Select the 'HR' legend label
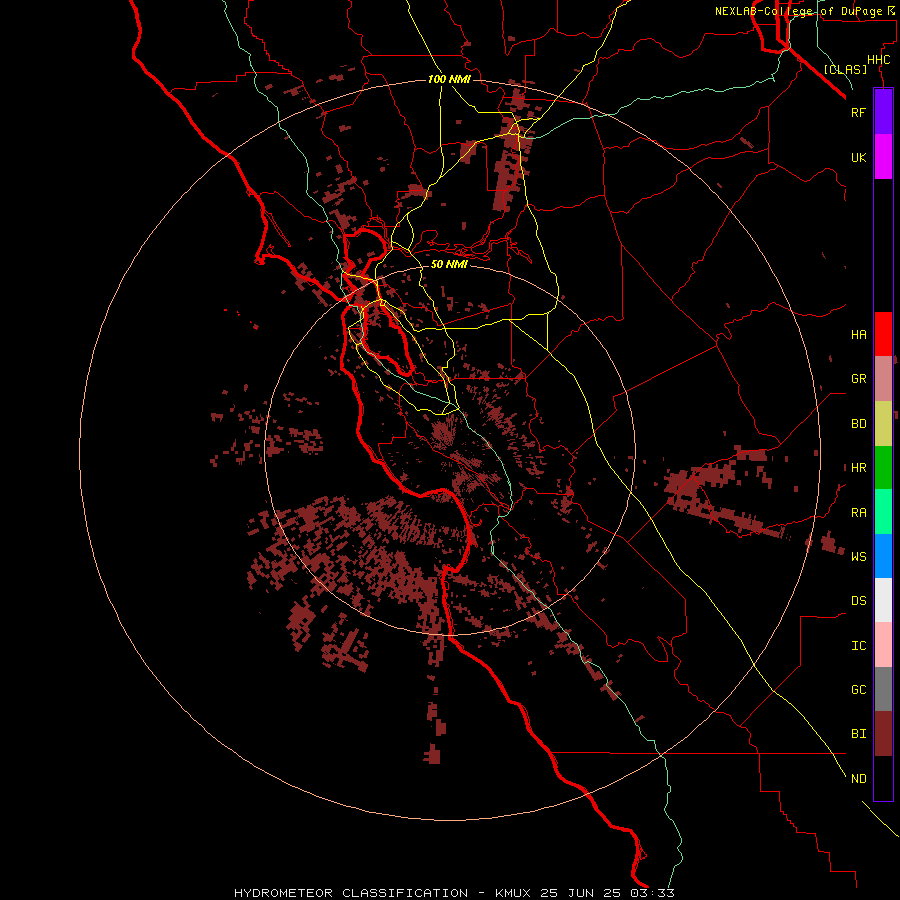The width and height of the screenshot is (900, 900). 858,468
